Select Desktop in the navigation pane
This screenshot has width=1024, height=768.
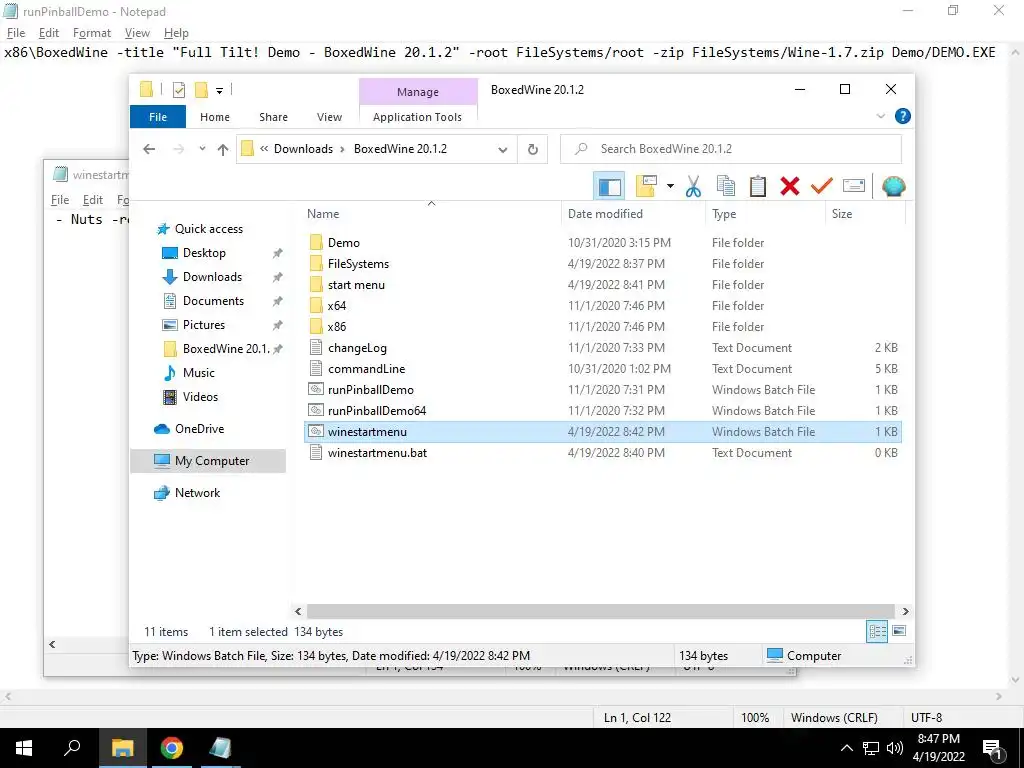pos(204,253)
